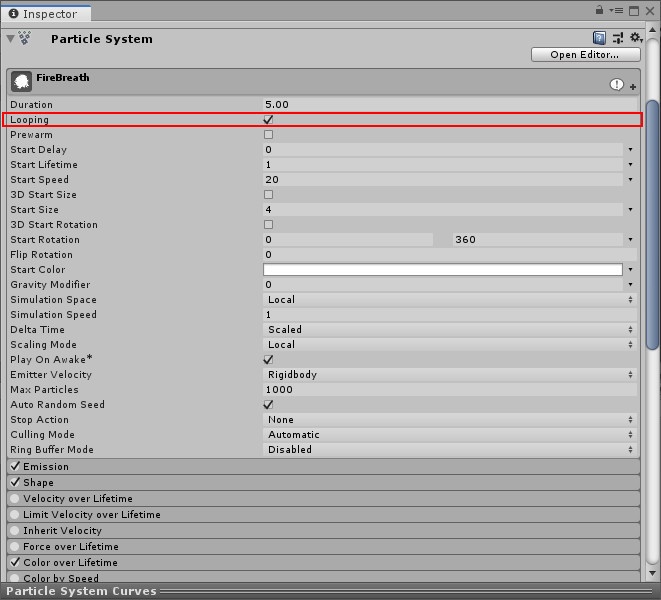Enable the 3D Start Rotation checkbox

(268, 224)
